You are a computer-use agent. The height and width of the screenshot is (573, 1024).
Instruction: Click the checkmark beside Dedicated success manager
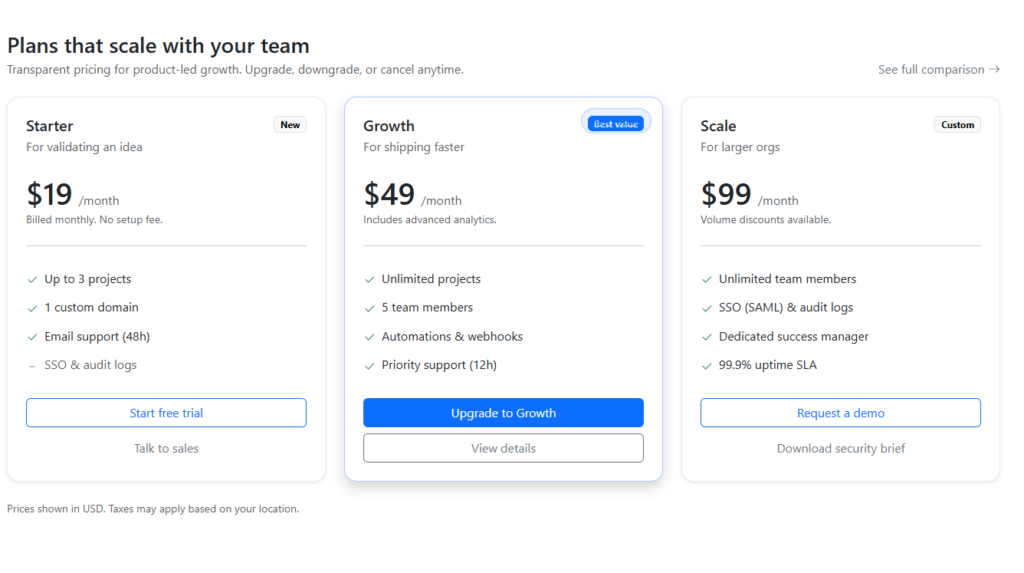(x=707, y=337)
